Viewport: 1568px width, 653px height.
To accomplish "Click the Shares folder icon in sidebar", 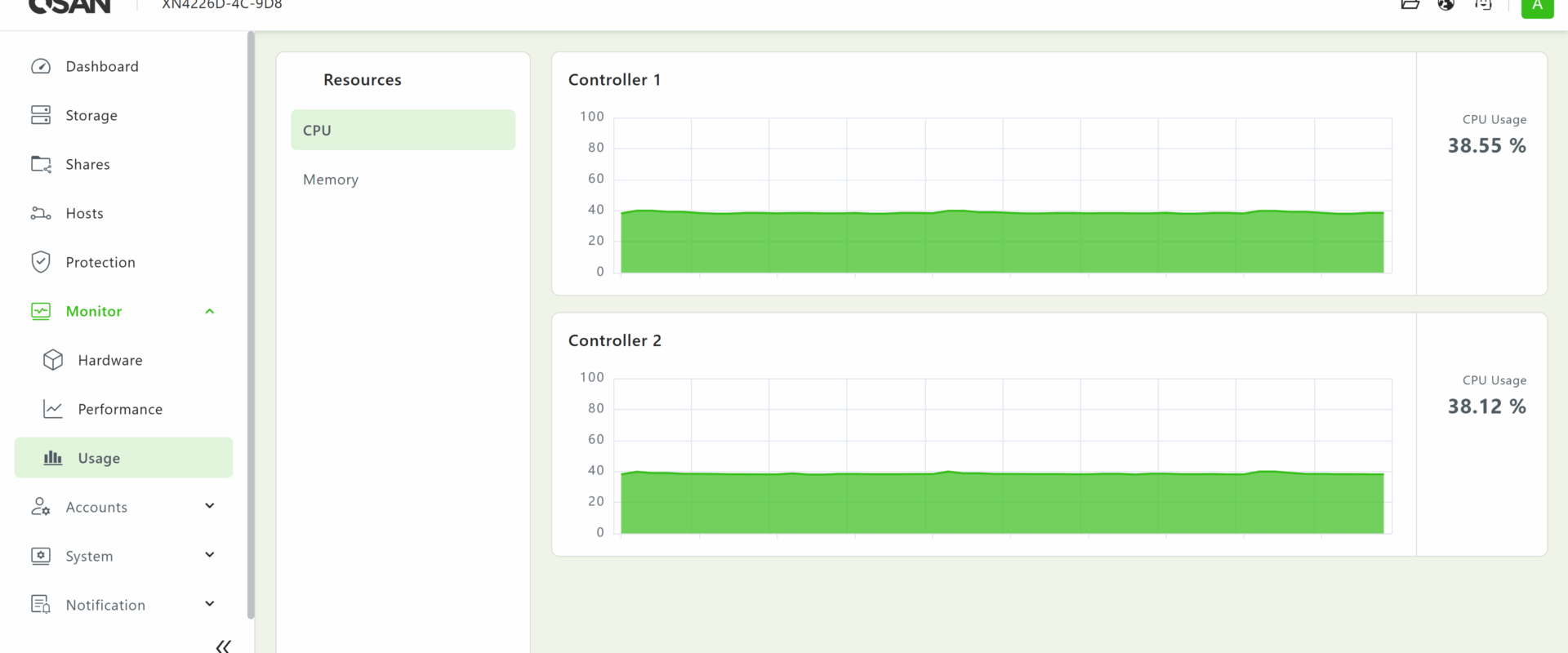I will [41, 164].
